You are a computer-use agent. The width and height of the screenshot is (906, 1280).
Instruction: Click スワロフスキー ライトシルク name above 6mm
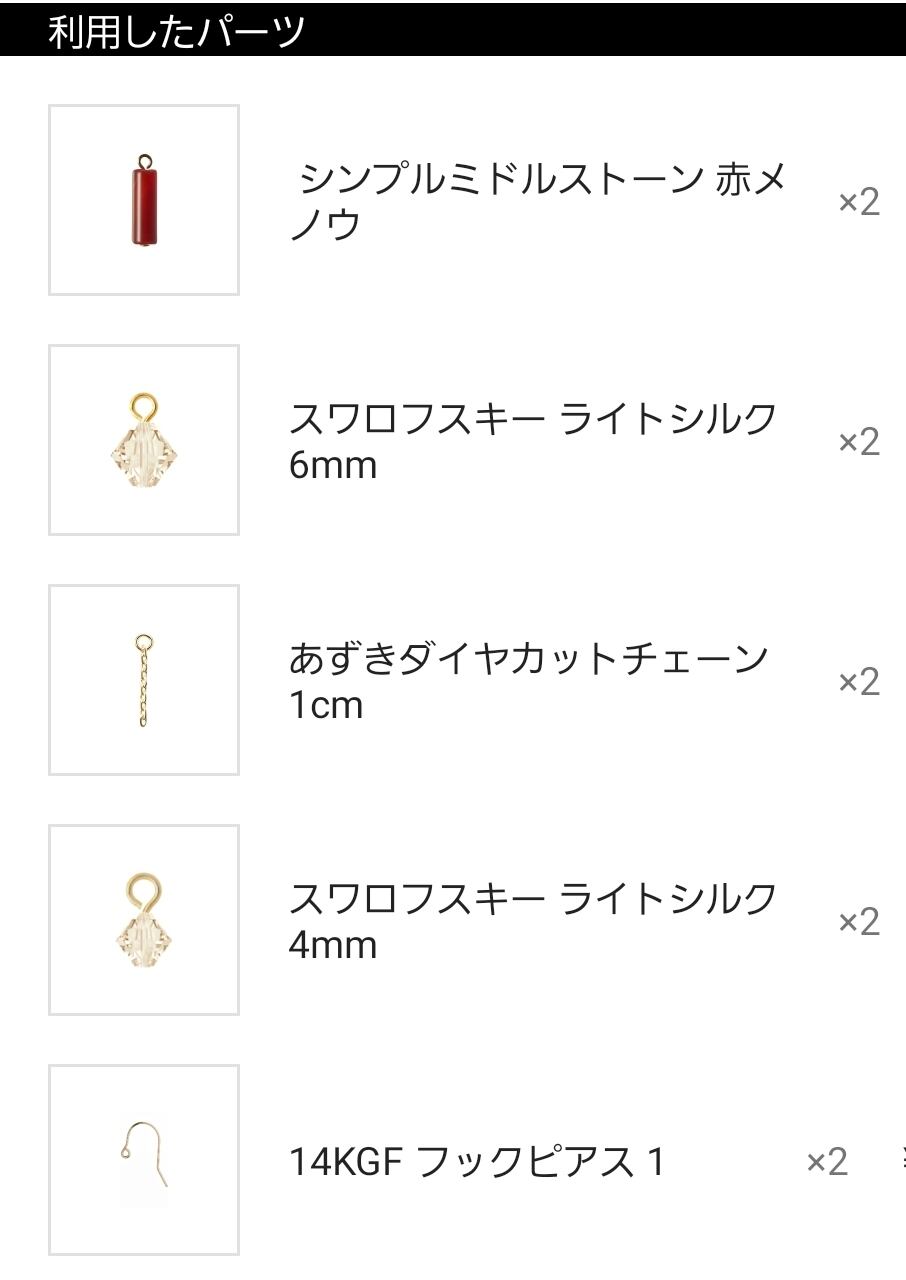click(532, 419)
